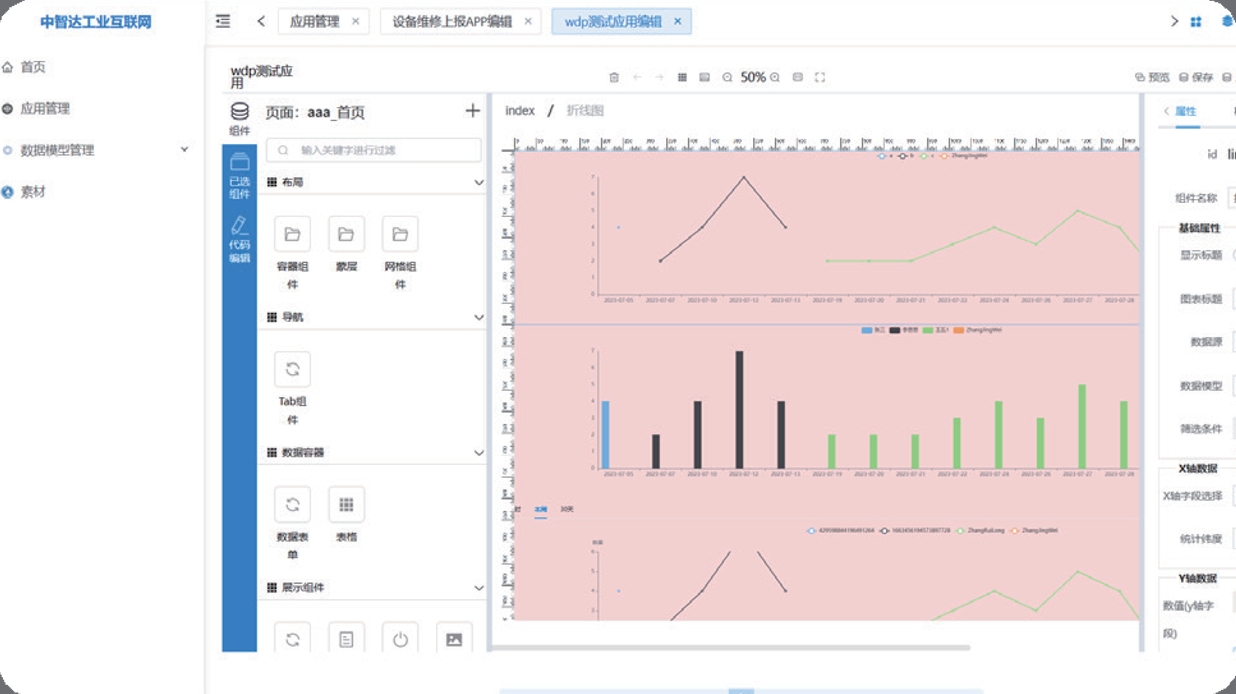The width and height of the screenshot is (1236, 694).
Task: Click the zoom in magnifier icon
Action: [x=773, y=77]
